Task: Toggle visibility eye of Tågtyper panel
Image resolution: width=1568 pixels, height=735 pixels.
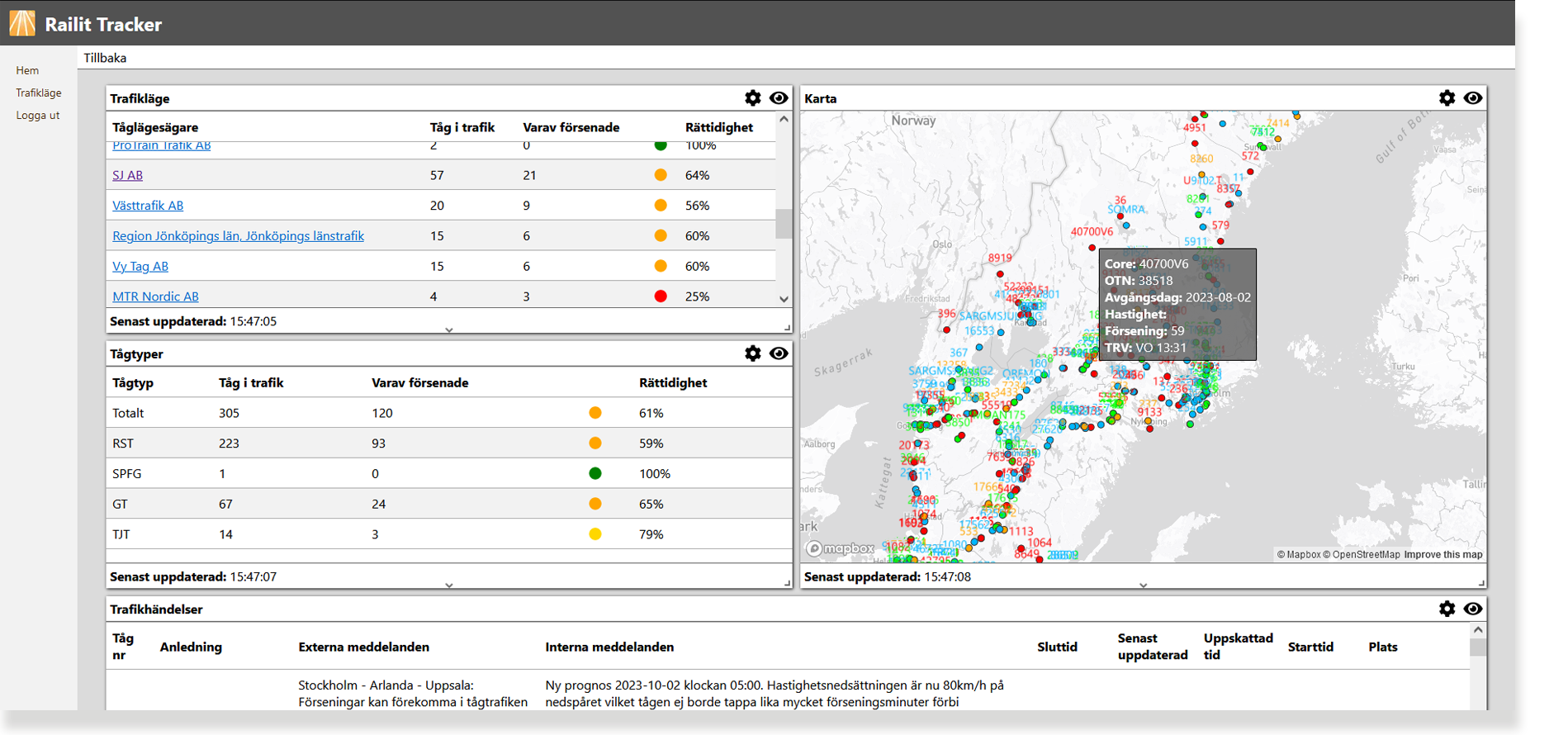Action: [x=779, y=353]
